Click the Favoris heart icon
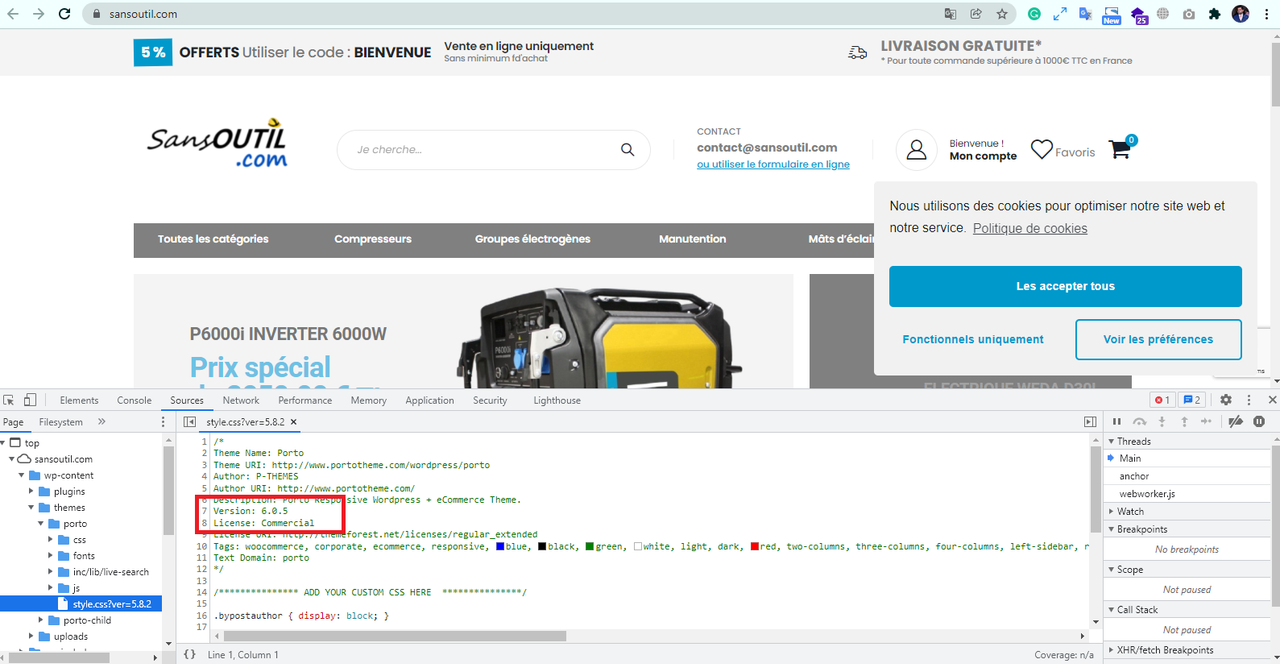The width and height of the screenshot is (1280, 664). click(x=1041, y=150)
